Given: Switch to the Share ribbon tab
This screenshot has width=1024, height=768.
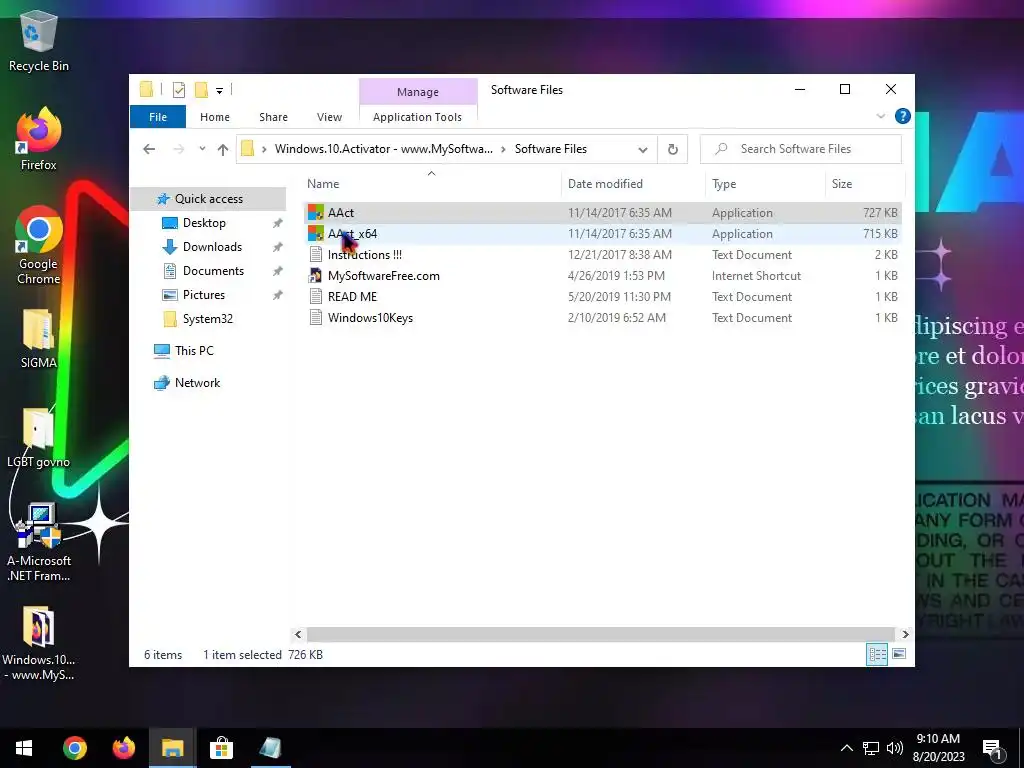Looking at the screenshot, I should click(x=273, y=117).
